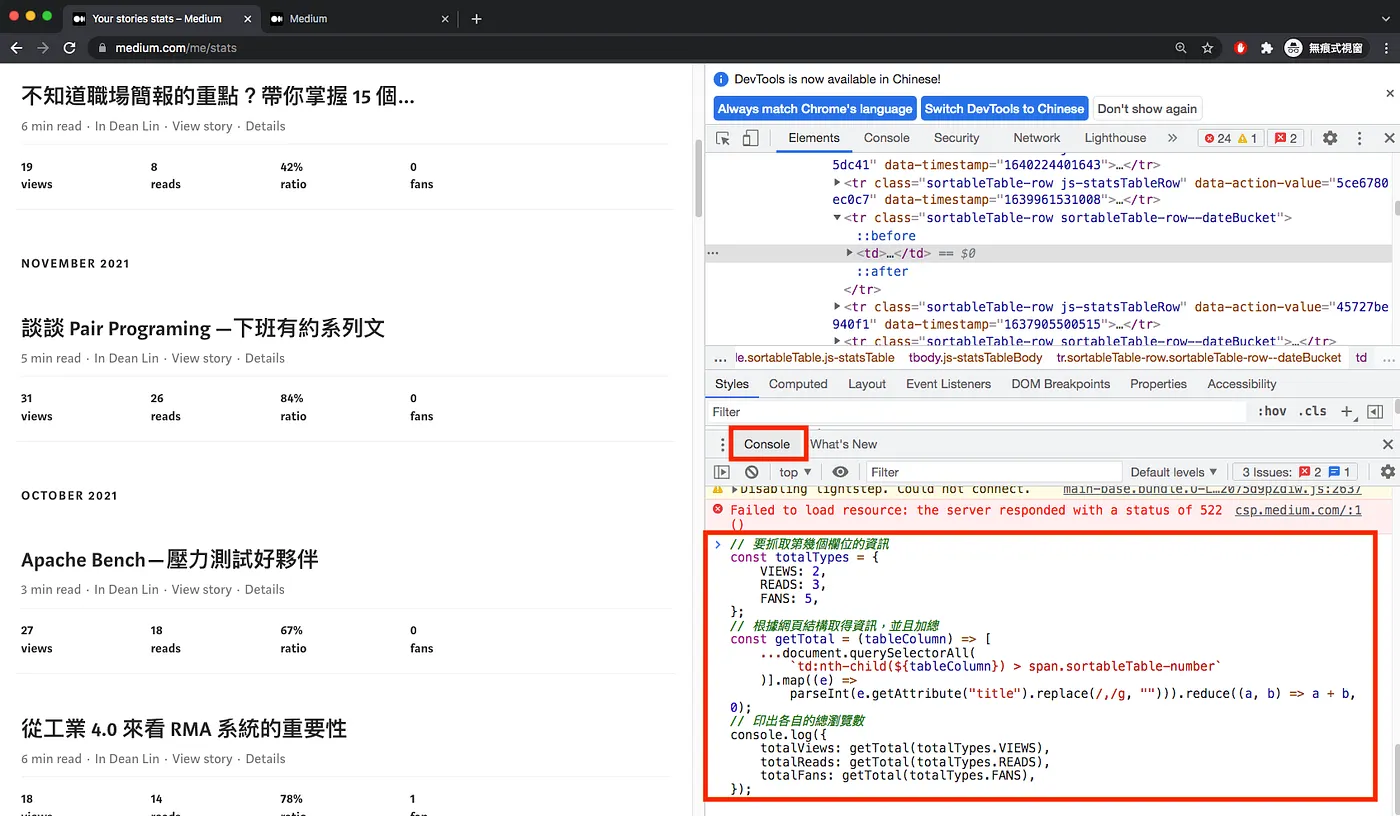Open a new browser tab with plus icon
The height and width of the screenshot is (816, 1400).
pos(476,18)
